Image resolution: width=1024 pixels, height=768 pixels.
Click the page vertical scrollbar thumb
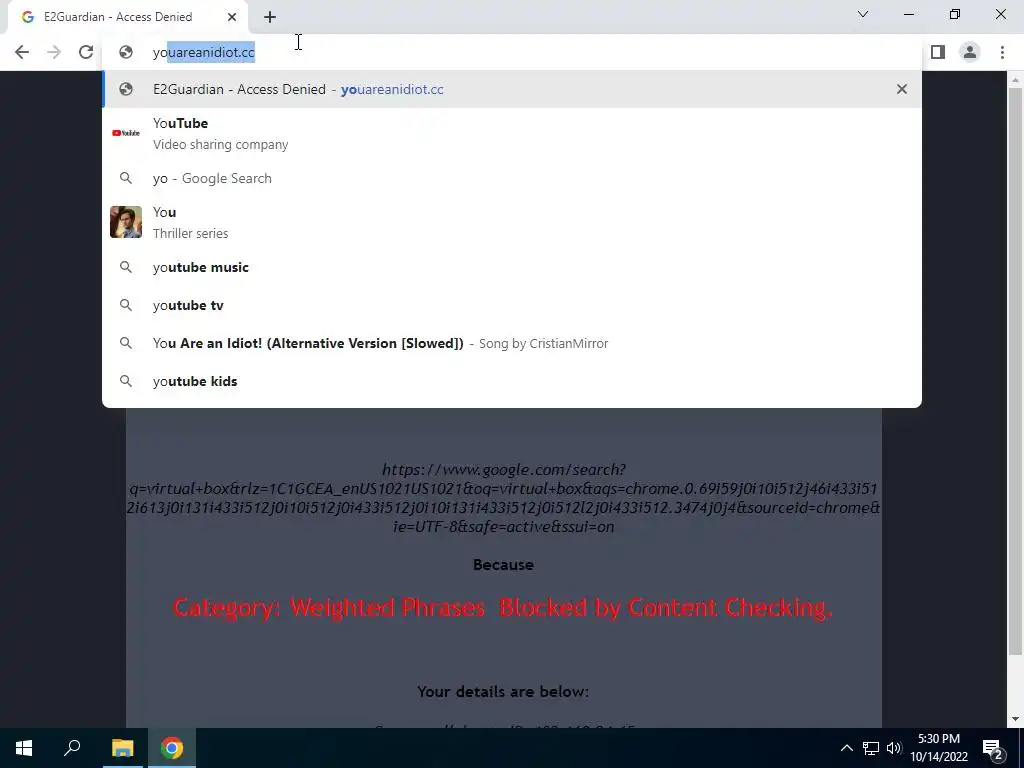pos(1015,371)
